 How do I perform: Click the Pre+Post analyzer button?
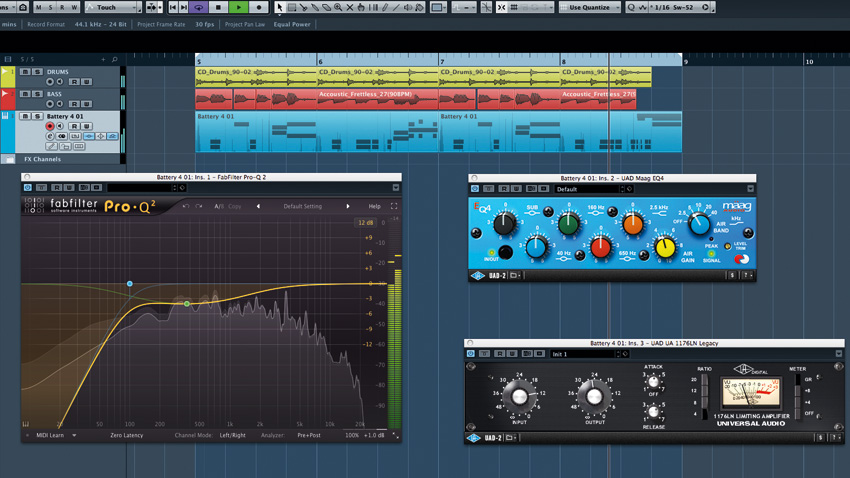pyautogui.click(x=309, y=435)
